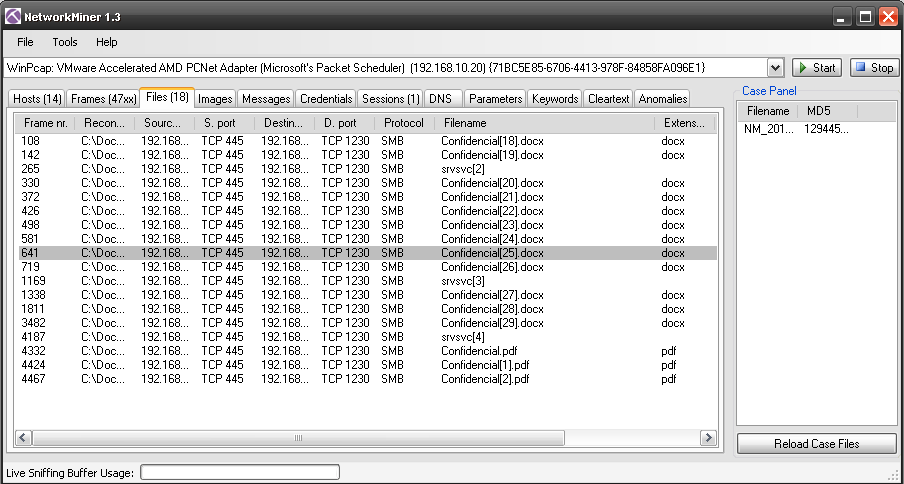Select the srvsvc[2] file row
Viewport: 904px width, 484px height.
point(366,169)
